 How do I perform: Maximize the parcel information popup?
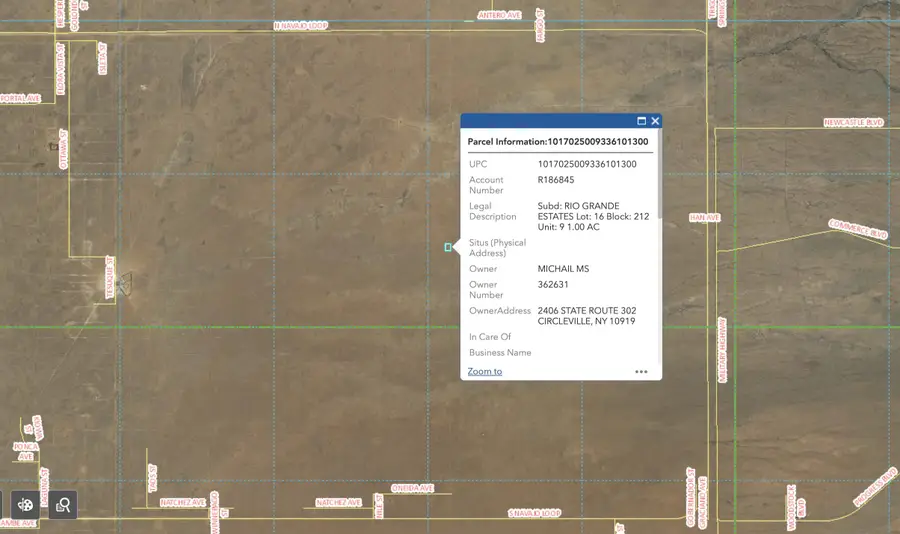[642, 121]
